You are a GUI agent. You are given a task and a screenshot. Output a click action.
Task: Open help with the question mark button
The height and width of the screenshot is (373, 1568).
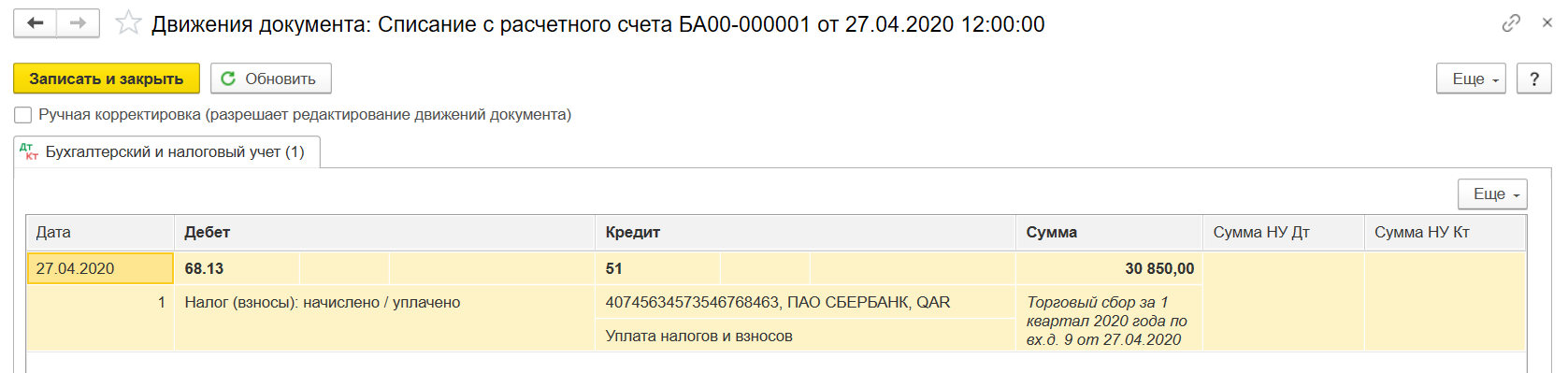(1534, 79)
